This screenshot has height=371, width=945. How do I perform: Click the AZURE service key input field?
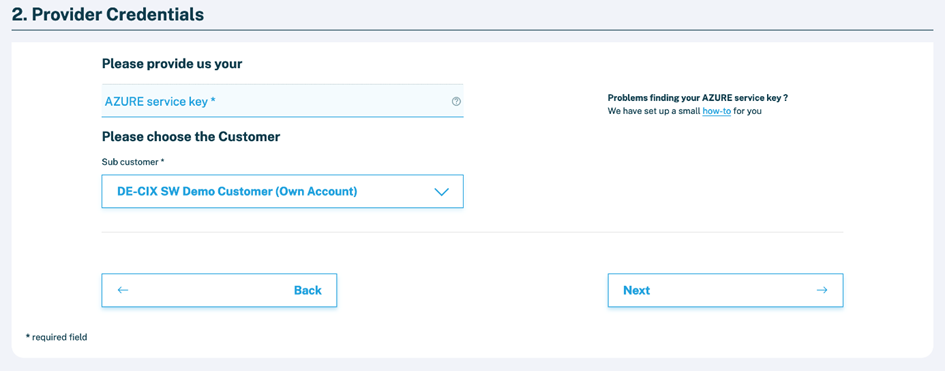[x=282, y=101]
